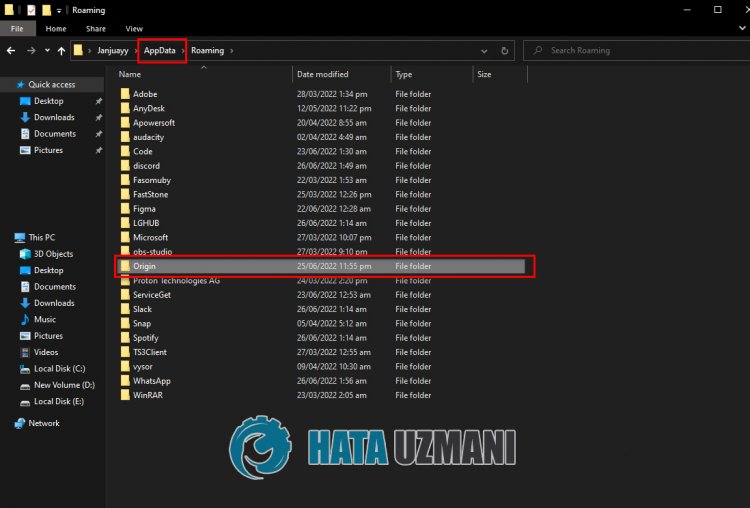Viewport: 750px width, 508px height.
Task: Open the Recent locations dropdown arrow
Action: pyautogui.click(x=47, y=50)
